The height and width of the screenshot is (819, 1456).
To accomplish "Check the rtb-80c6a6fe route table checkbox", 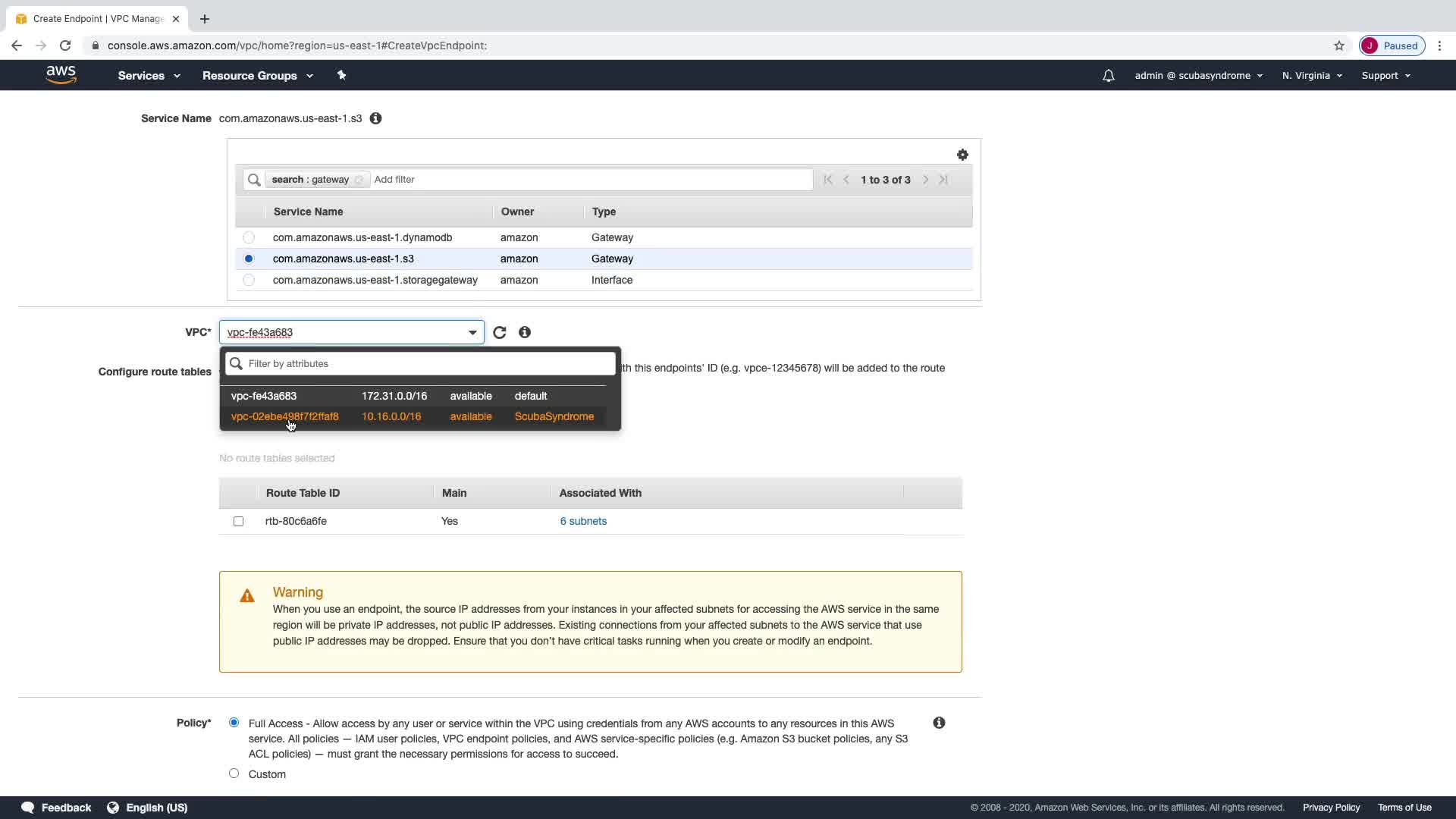I will 239,521.
